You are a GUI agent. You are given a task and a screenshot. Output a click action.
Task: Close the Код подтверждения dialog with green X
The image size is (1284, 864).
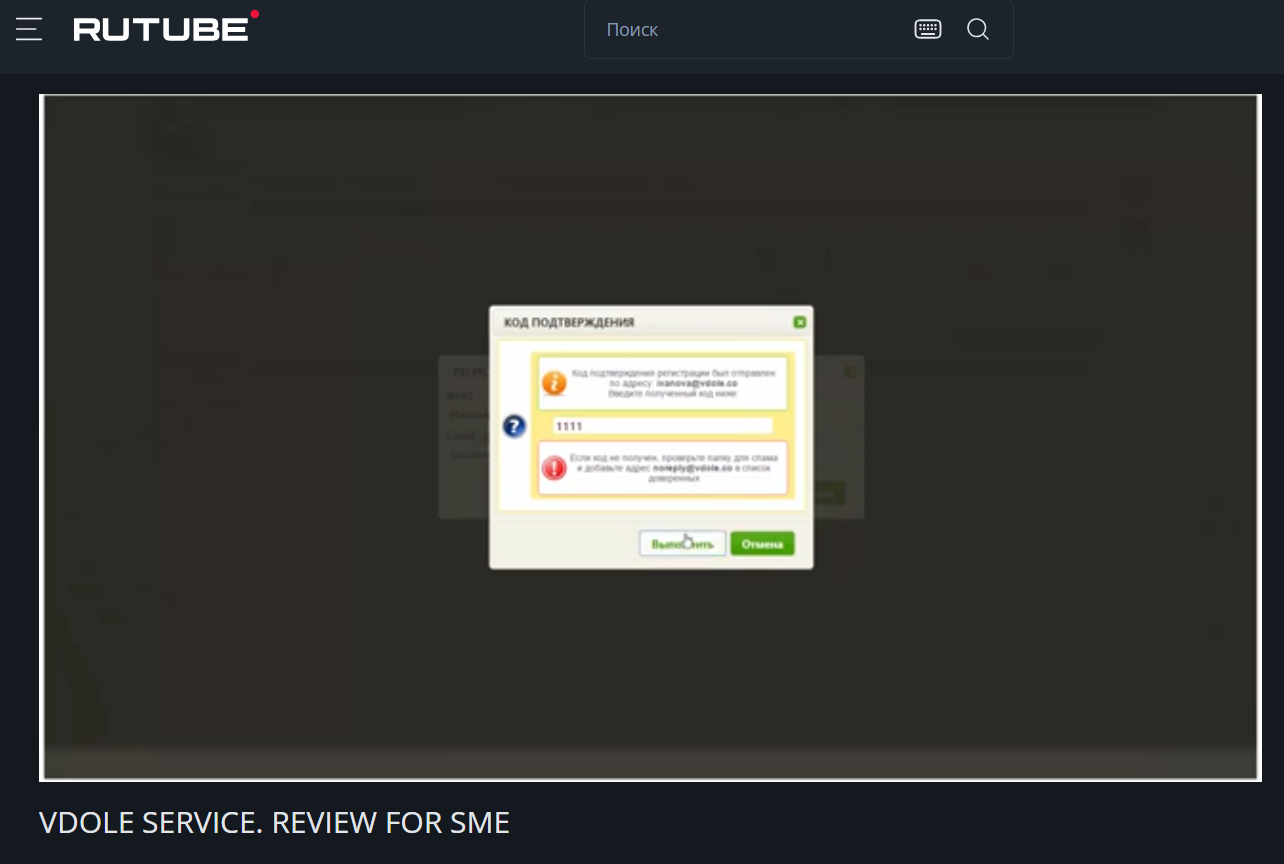click(799, 322)
